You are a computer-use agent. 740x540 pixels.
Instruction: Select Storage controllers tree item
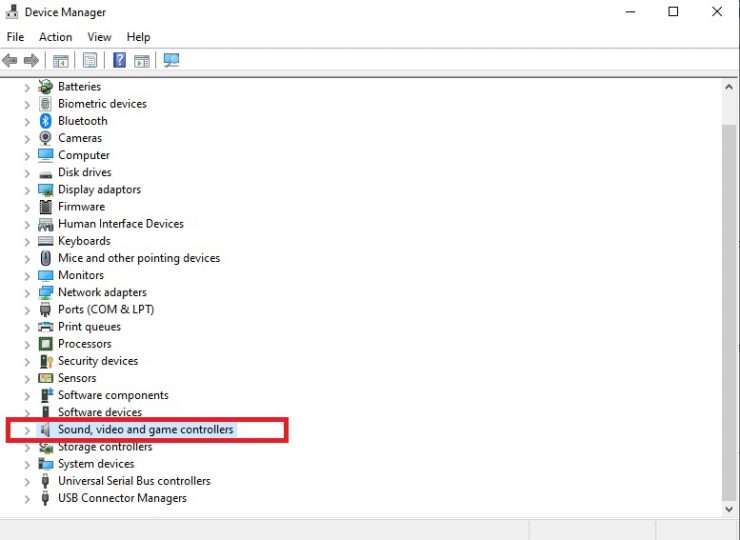tap(105, 447)
